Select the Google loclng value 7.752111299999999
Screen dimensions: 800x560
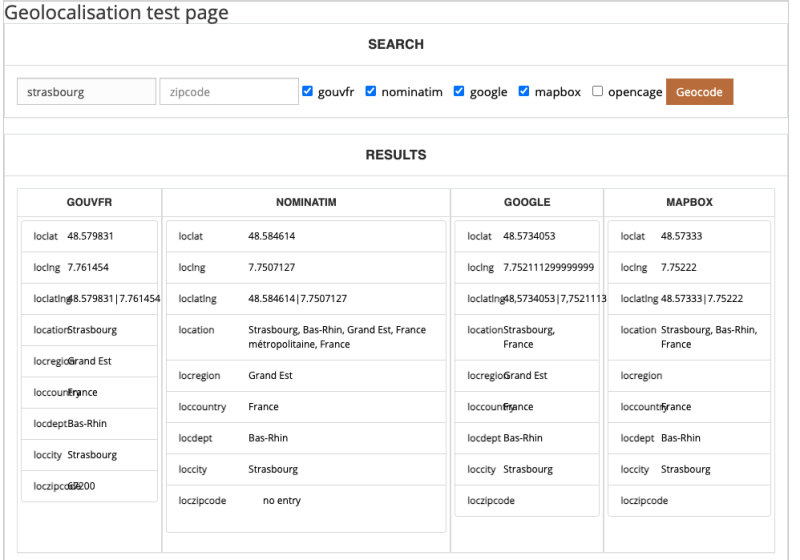point(548,267)
